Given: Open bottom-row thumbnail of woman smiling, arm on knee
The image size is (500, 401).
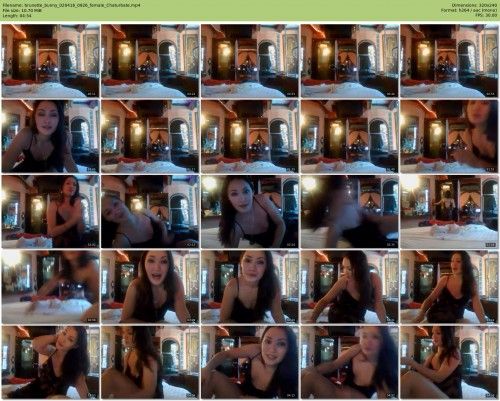Looking at the screenshot, I should pyautogui.click(x=250, y=362).
